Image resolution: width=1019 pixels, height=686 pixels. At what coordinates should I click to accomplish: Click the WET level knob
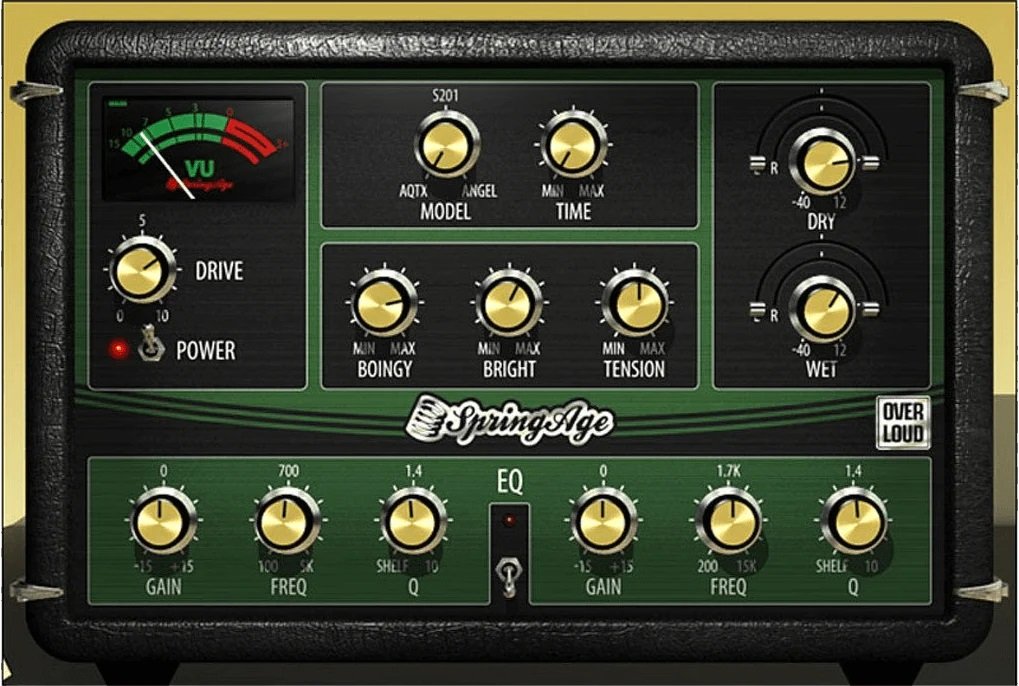point(821,309)
